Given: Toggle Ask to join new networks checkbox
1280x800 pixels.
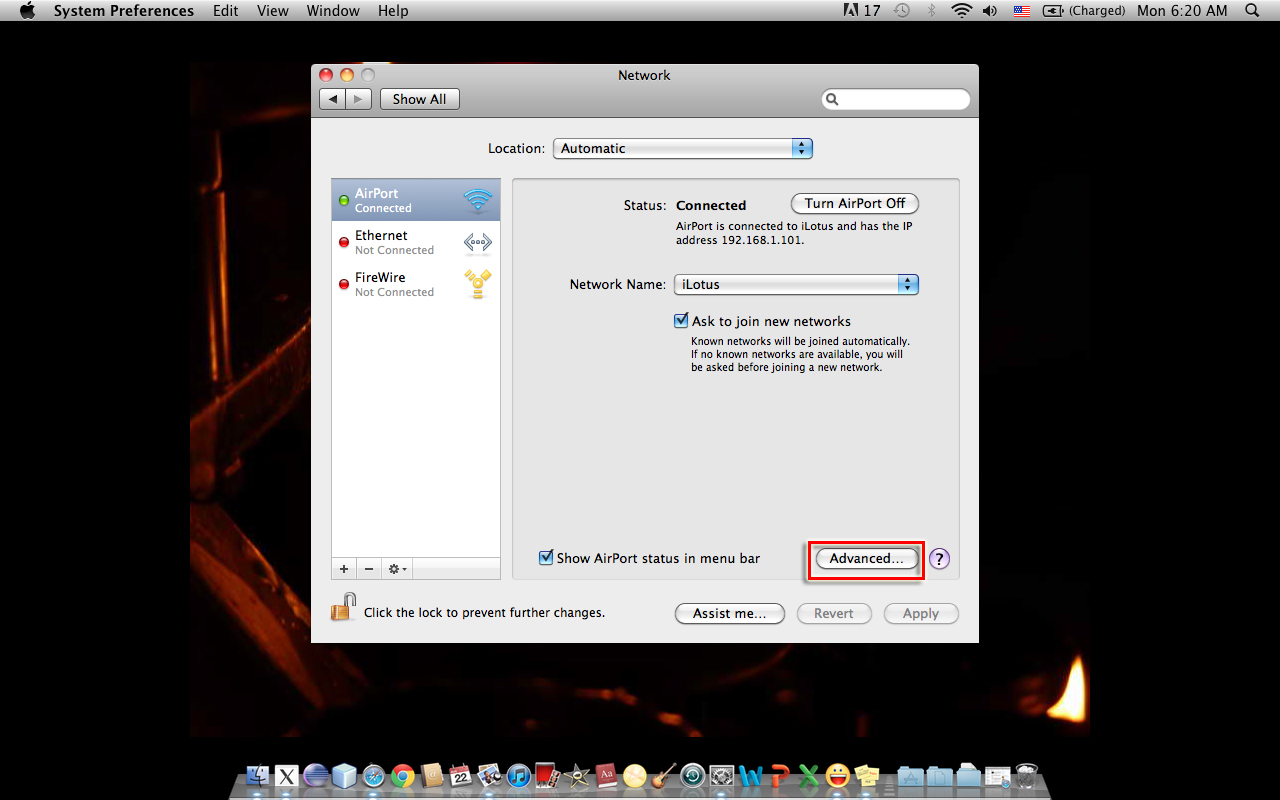Looking at the screenshot, I should [x=681, y=321].
